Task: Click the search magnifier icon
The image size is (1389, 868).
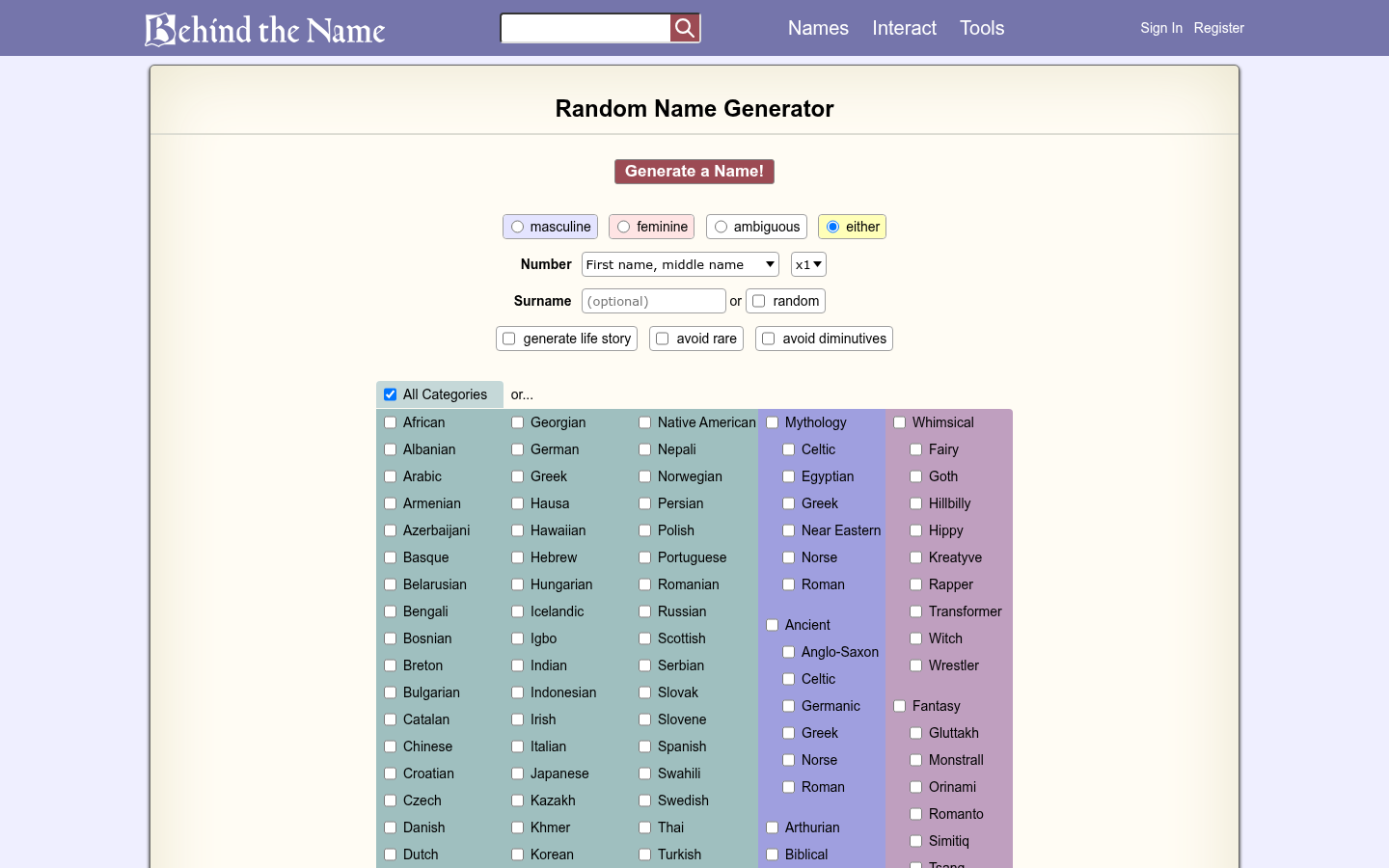Action: (685, 28)
